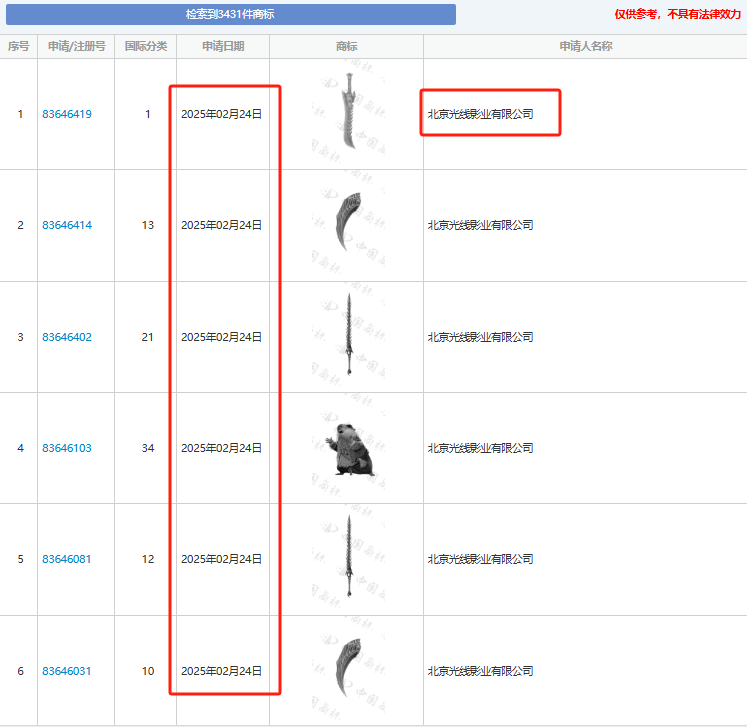
Task: Open application number 83646419 link
Action: 67,114
